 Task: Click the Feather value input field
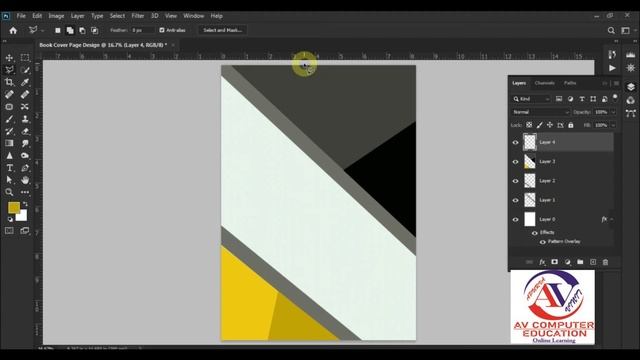point(142,30)
